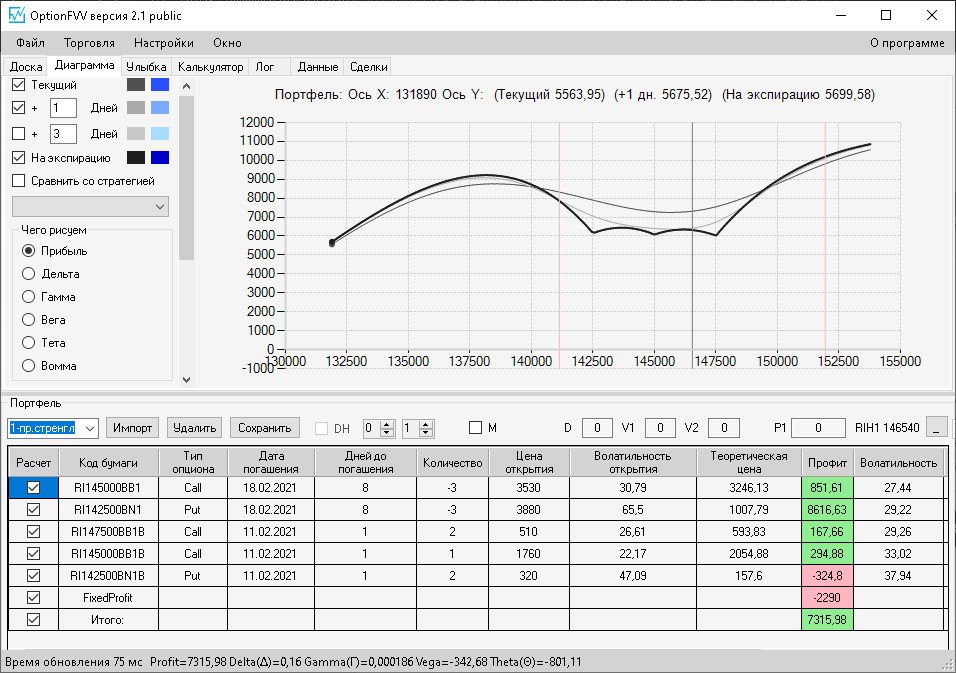
Task: Pick the gray swatch for +1 Дней
Action: coord(136,108)
